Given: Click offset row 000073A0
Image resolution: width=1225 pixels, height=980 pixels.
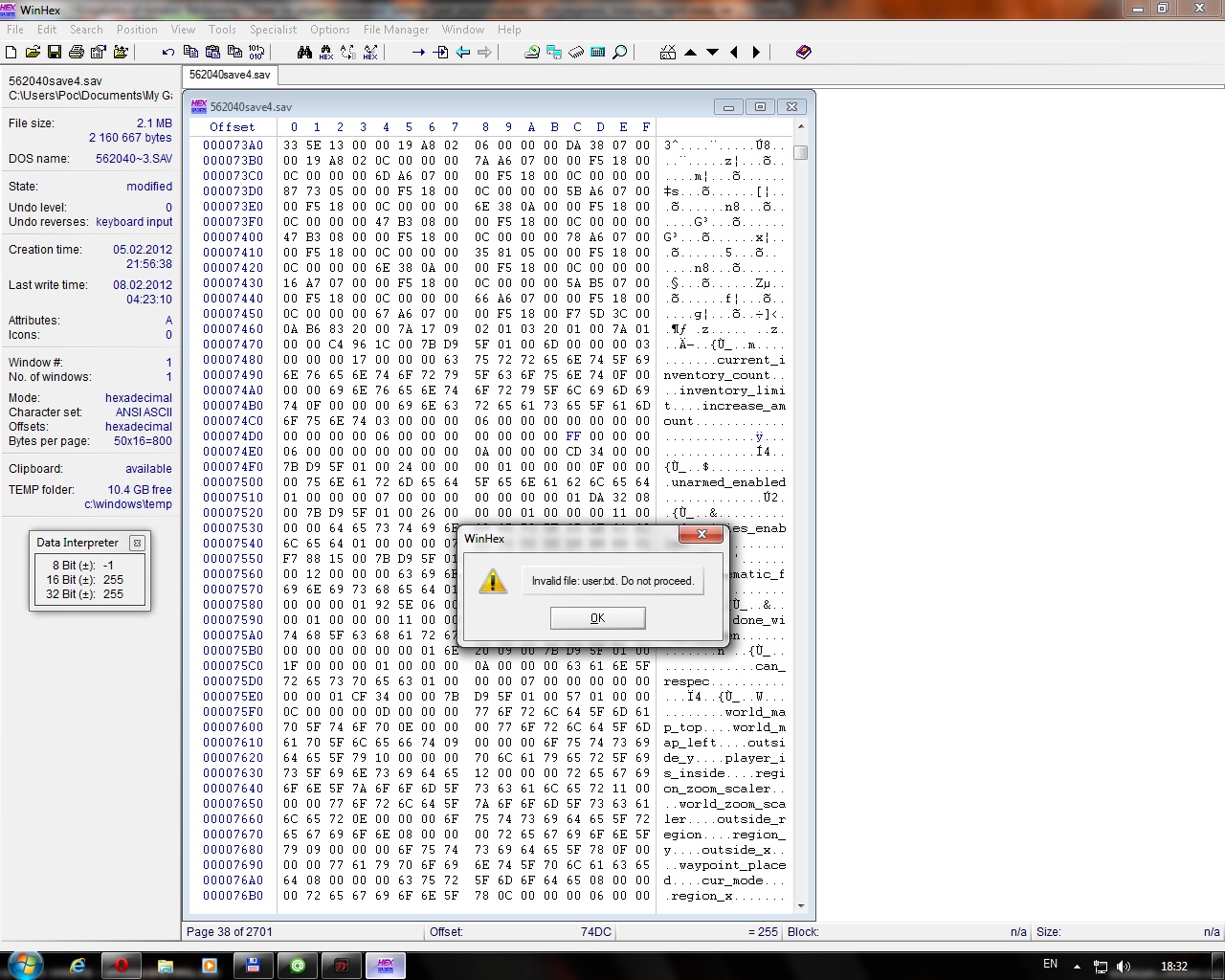Looking at the screenshot, I should [x=233, y=145].
